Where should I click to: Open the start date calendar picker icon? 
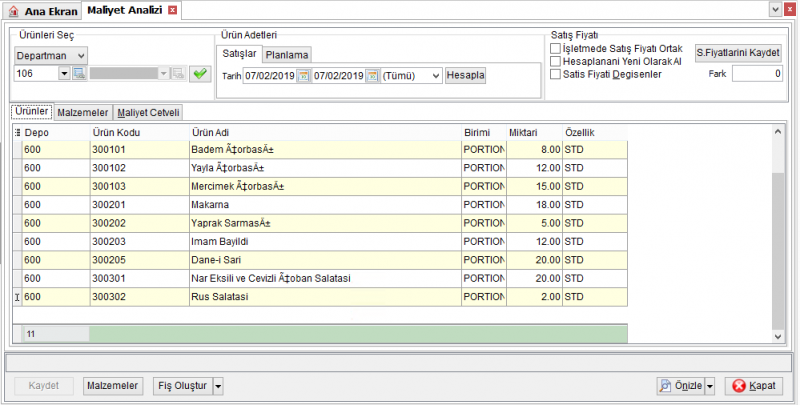pos(304,75)
